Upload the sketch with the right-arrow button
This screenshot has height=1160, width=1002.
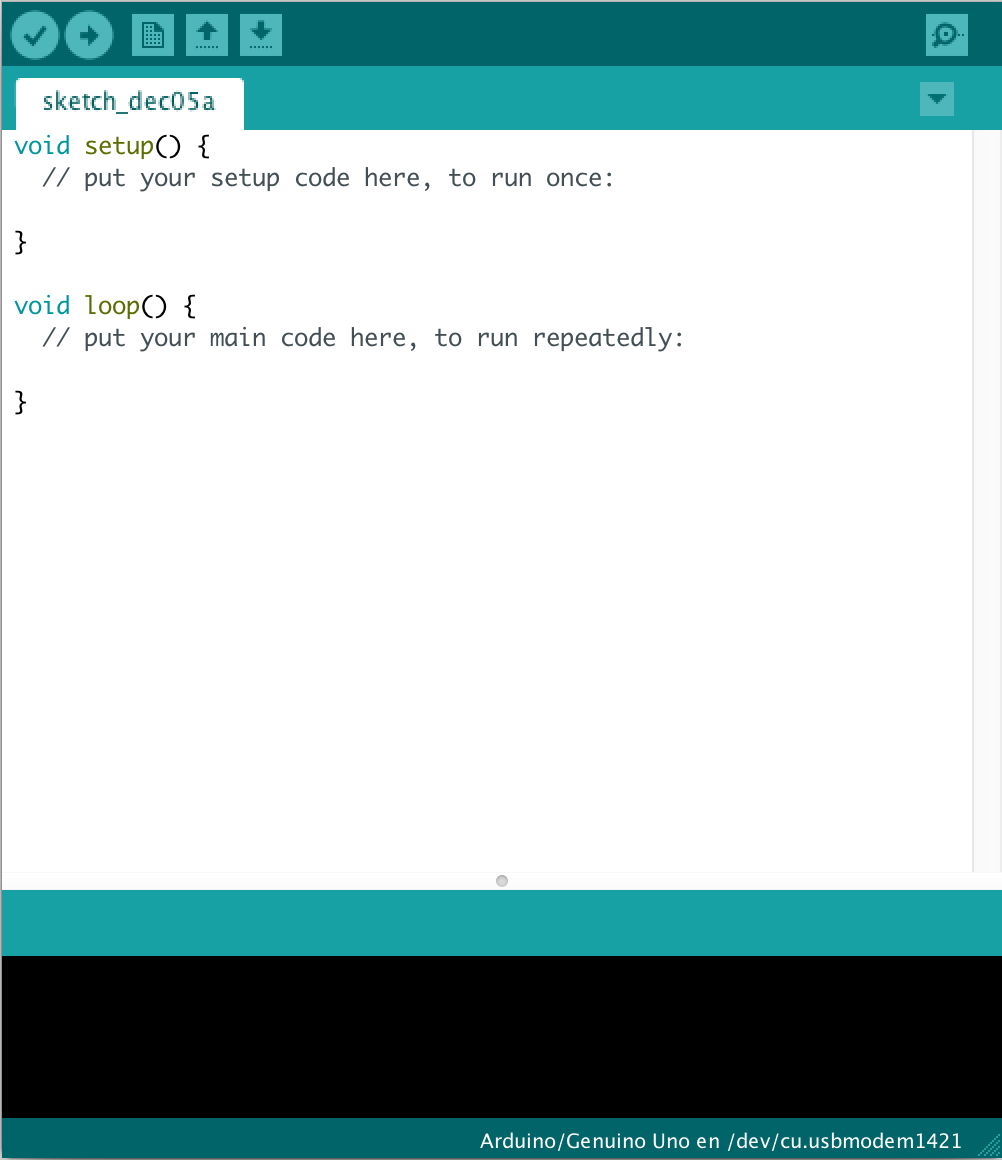point(89,35)
